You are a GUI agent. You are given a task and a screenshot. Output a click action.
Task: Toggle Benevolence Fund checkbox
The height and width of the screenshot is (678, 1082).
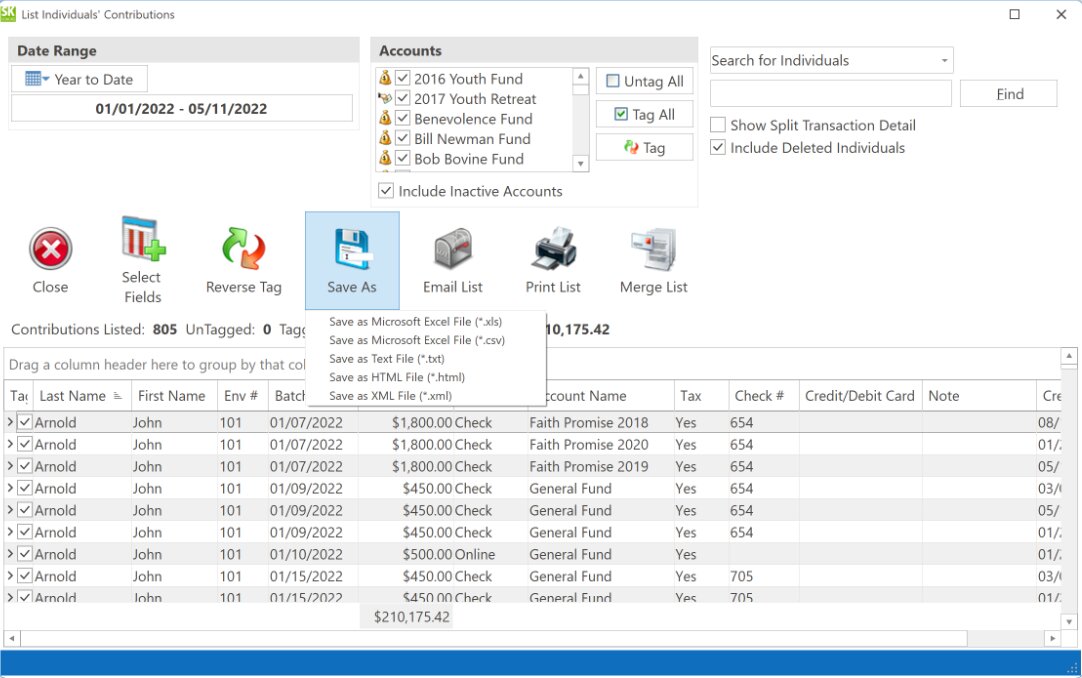pos(403,119)
